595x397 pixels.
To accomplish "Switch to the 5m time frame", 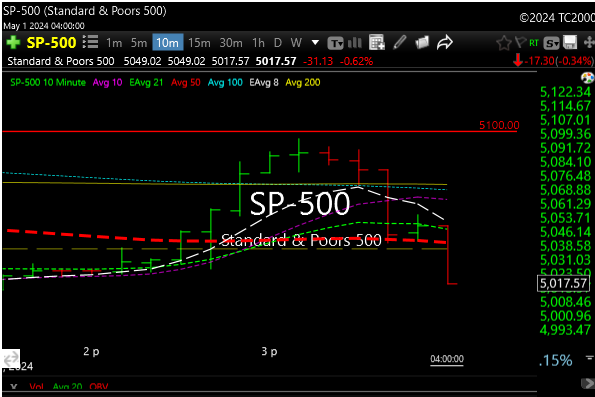I will [x=139, y=43].
